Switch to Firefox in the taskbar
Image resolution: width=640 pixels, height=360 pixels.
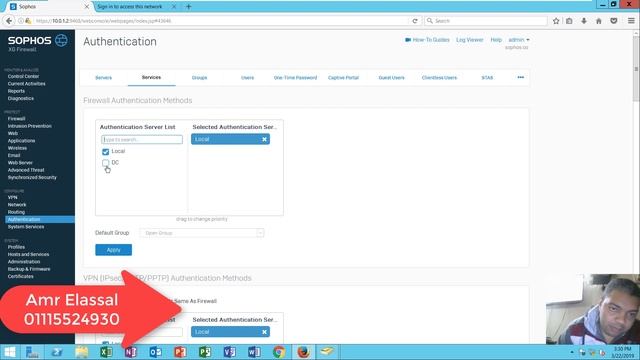point(303,352)
